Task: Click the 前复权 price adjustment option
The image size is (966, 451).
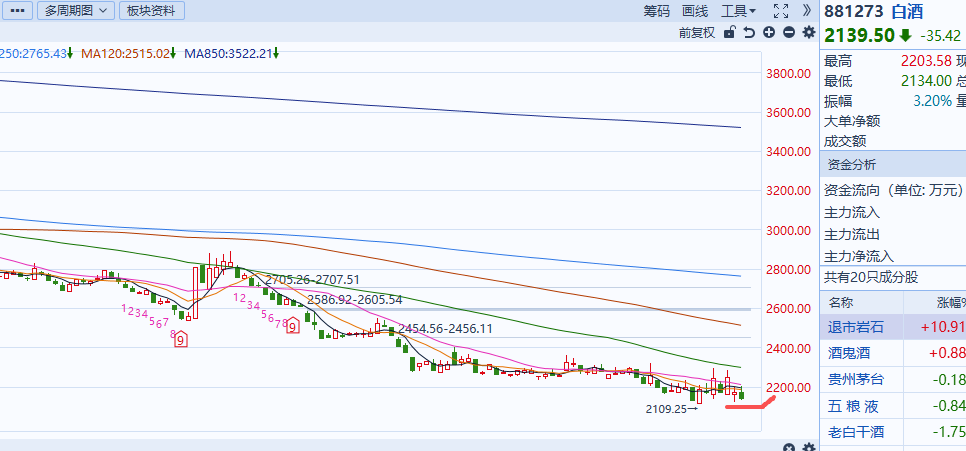Action: [697, 33]
